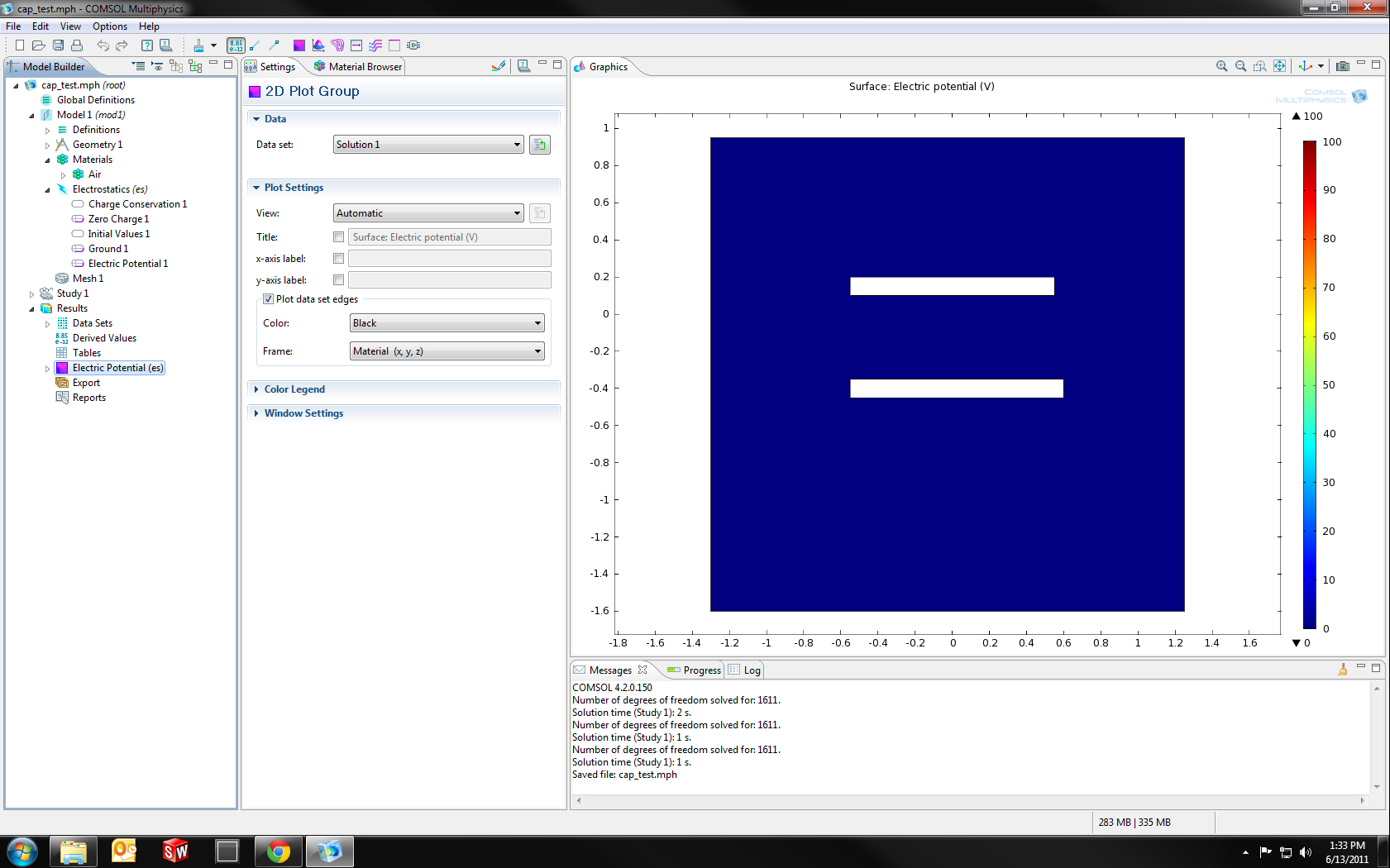Open the Options menu
Viewport: 1390px width, 868px height.
[x=109, y=26]
